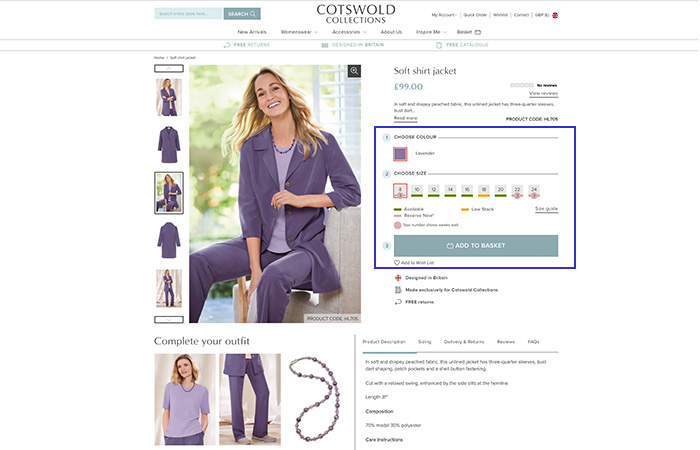
Task: Select size 18 low stock option
Action: coord(484,190)
